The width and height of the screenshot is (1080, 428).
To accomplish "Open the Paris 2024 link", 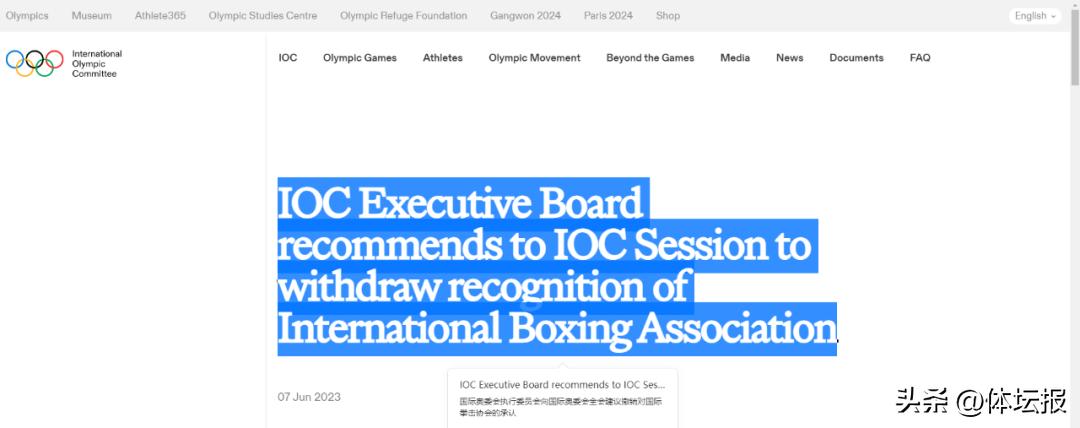I will (608, 16).
